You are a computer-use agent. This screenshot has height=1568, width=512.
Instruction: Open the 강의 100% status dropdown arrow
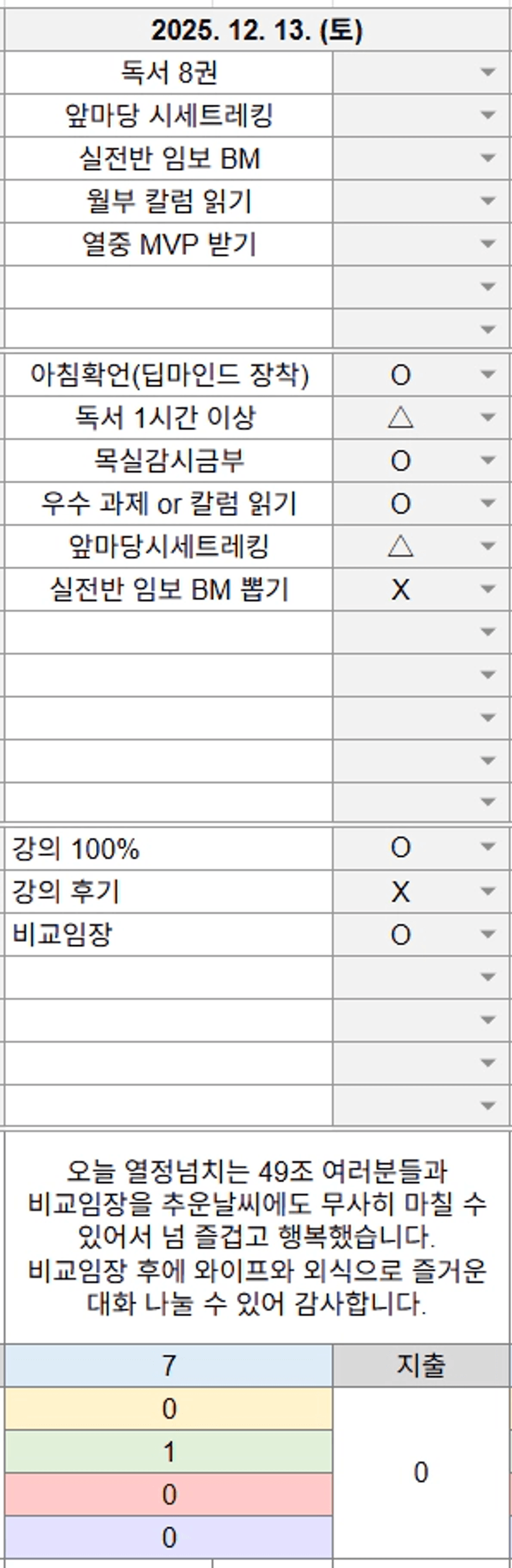(x=487, y=847)
